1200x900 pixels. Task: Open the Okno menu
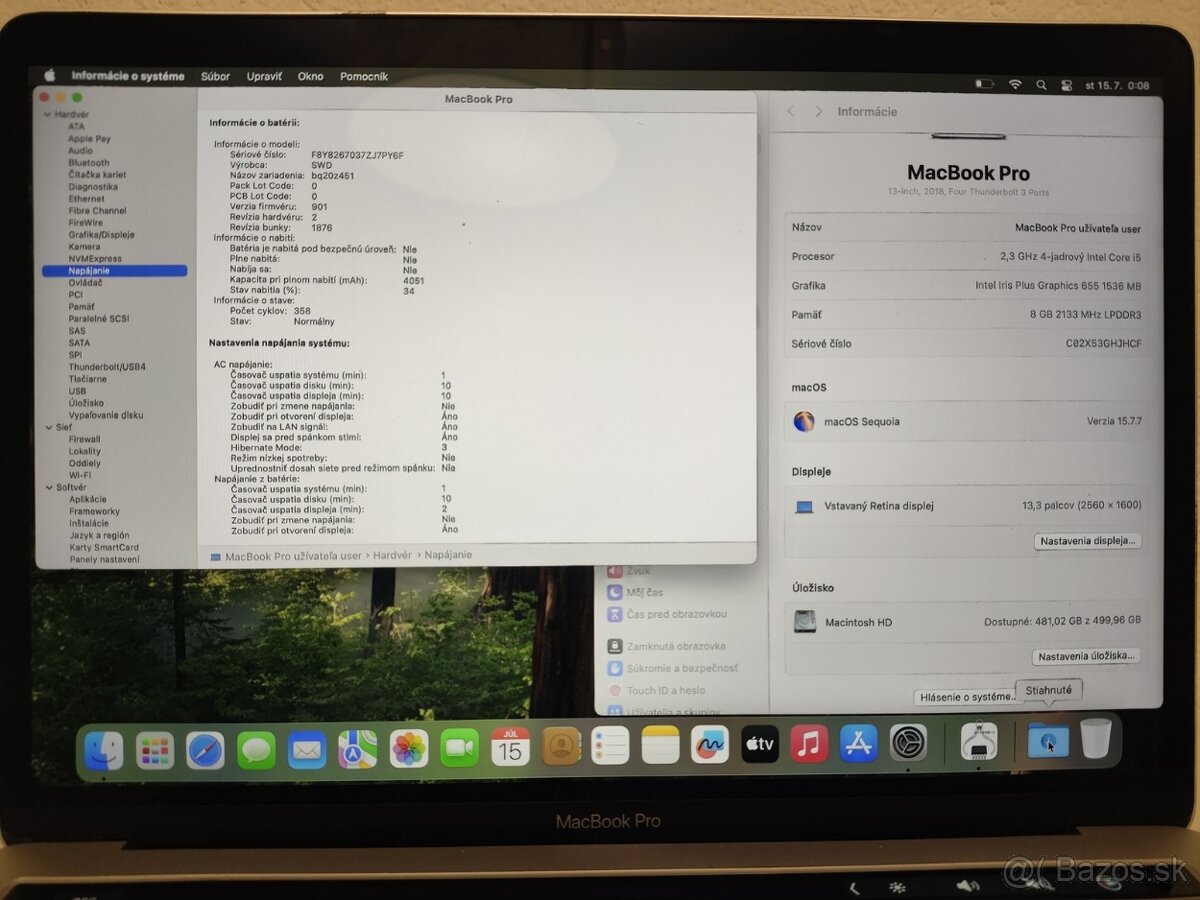(x=311, y=76)
